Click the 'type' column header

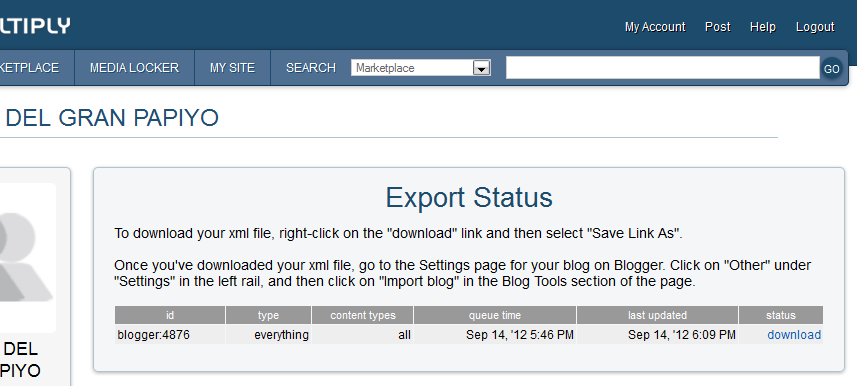(268, 315)
